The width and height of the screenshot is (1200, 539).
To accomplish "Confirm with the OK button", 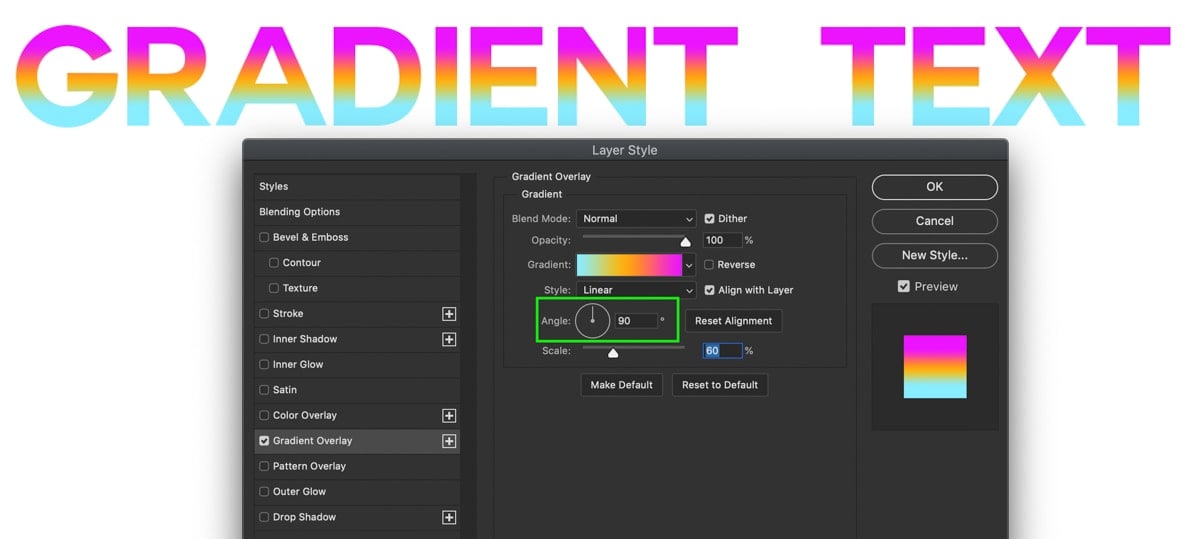I will coord(935,187).
